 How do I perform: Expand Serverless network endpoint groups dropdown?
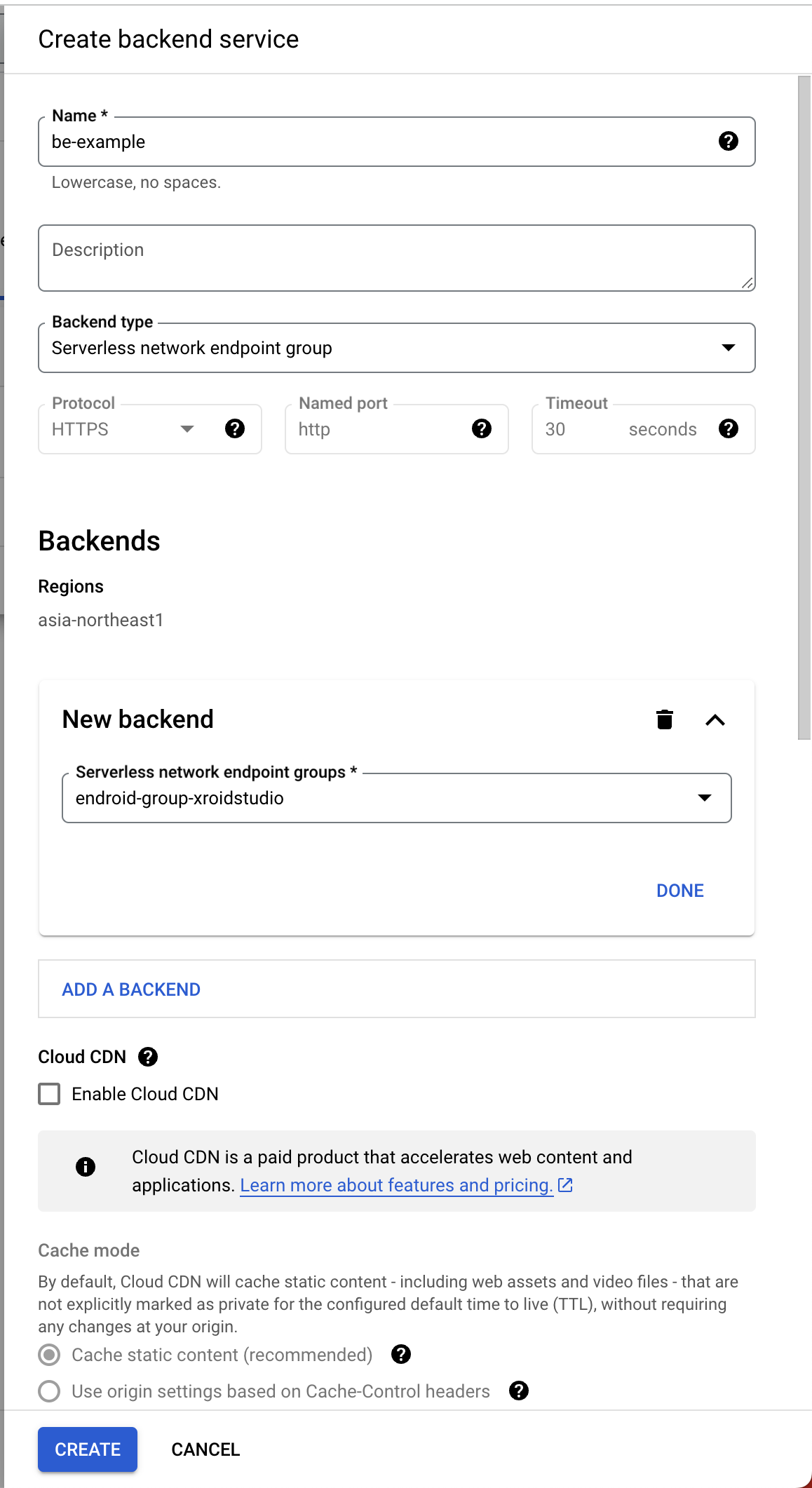coord(396,798)
